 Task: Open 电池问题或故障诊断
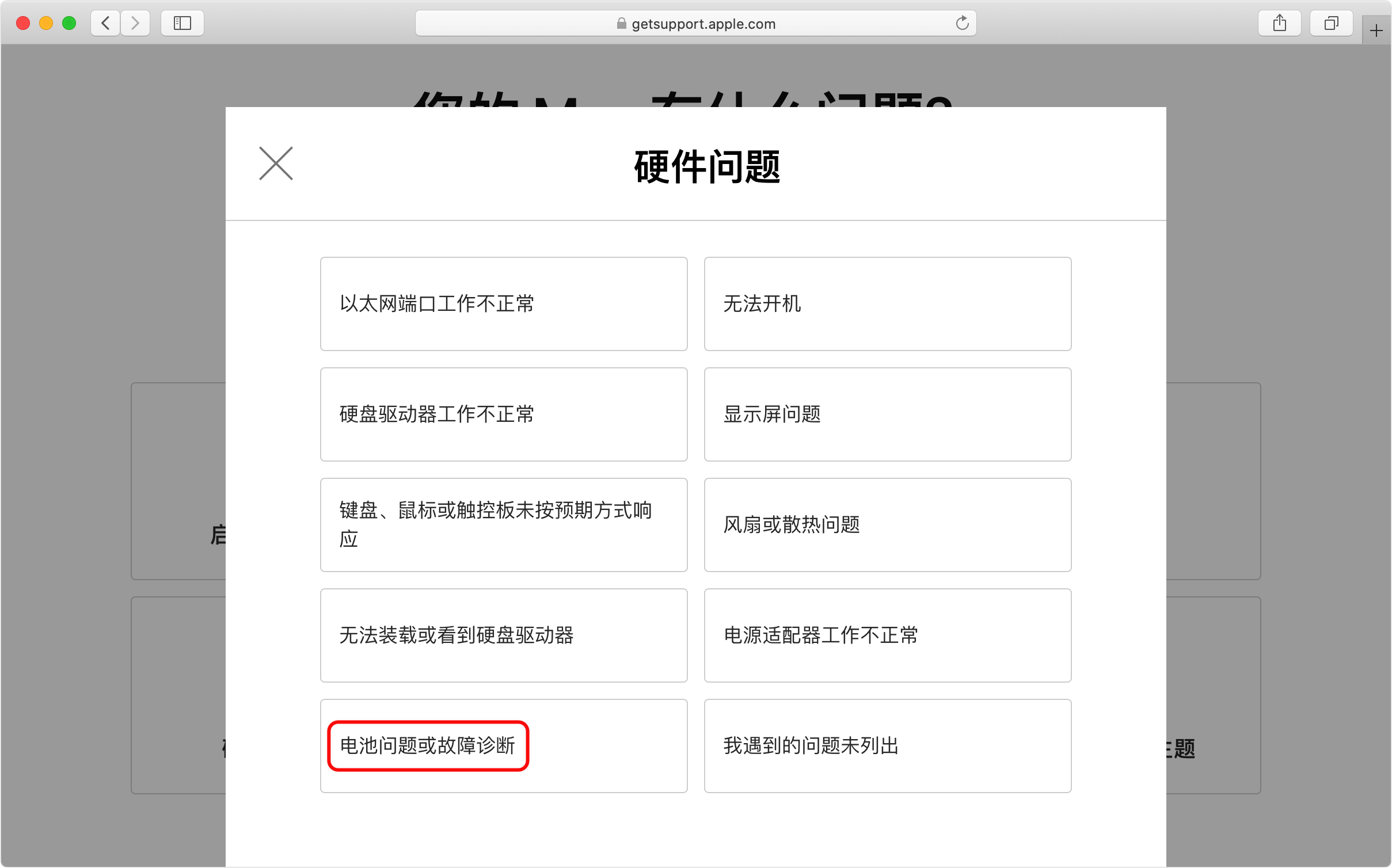point(428,745)
